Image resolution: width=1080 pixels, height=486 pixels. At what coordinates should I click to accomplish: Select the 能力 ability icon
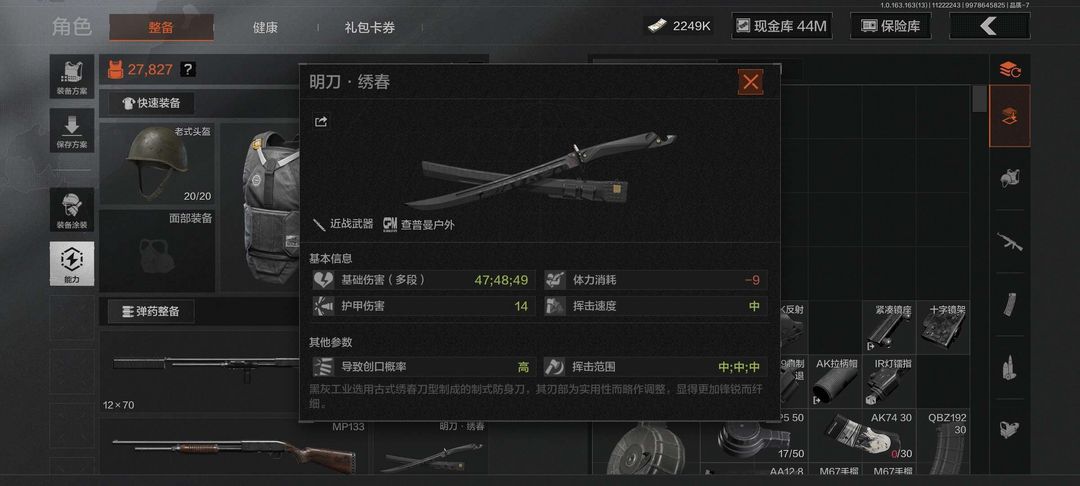tap(72, 264)
